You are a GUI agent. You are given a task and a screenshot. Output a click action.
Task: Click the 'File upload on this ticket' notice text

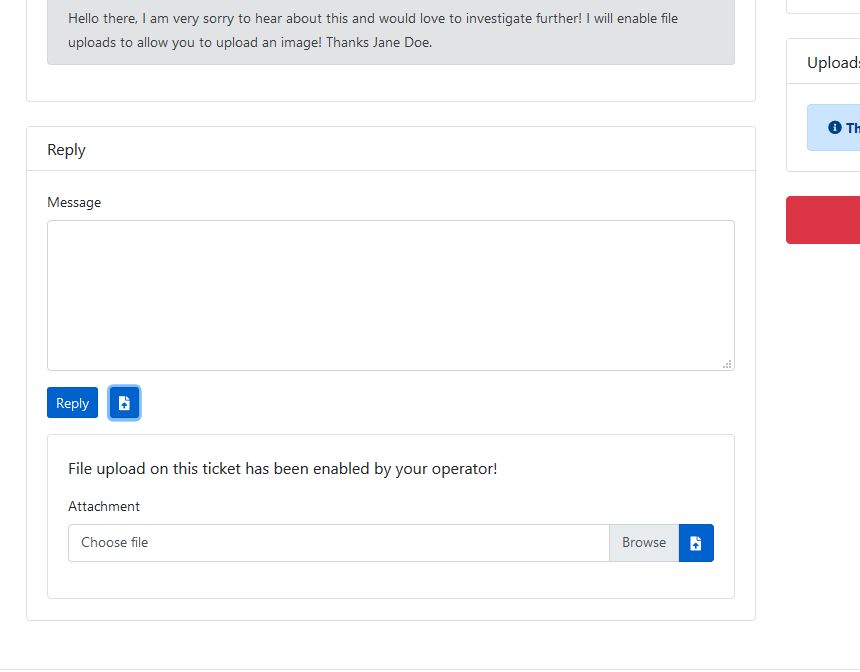click(x=282, y=468)
